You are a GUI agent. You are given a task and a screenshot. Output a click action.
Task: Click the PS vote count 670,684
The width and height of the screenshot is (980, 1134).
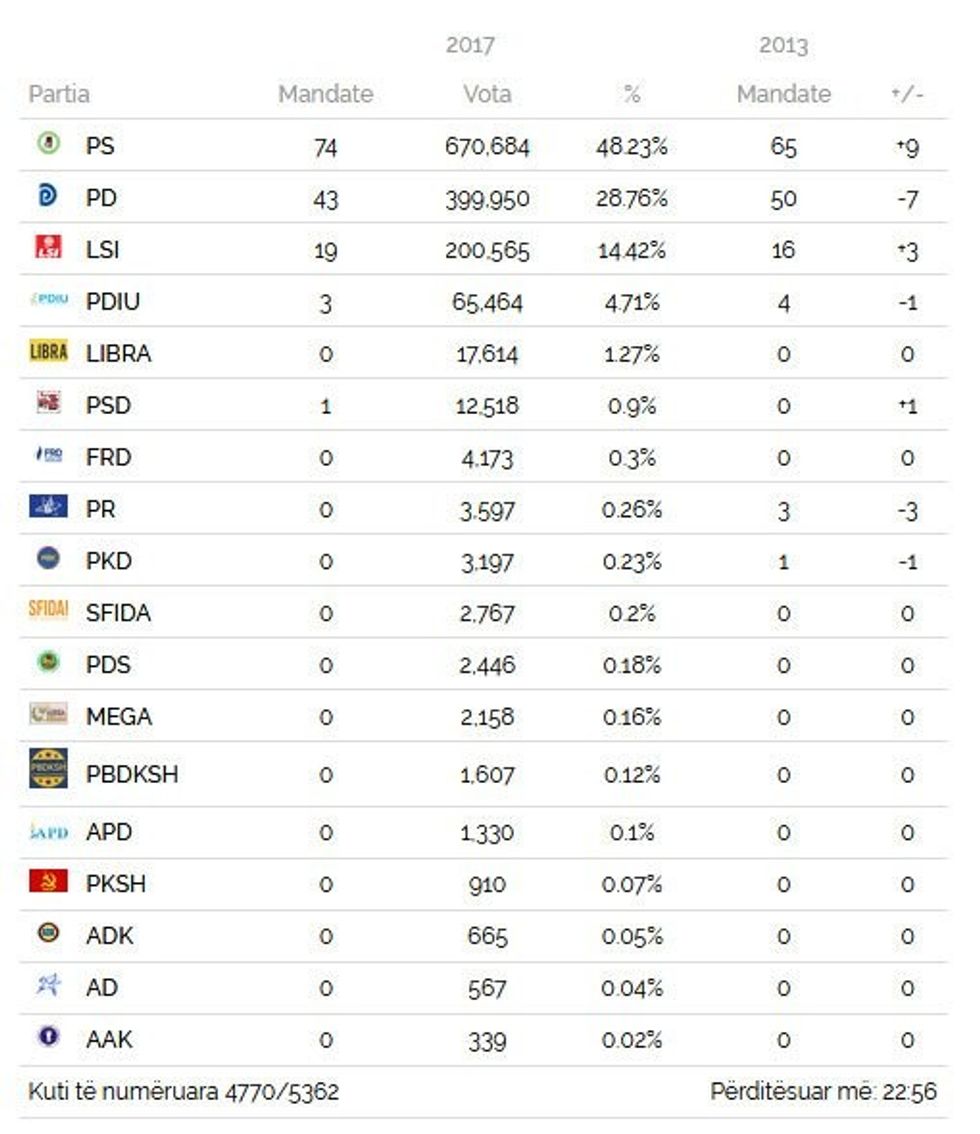pos(487,147)
